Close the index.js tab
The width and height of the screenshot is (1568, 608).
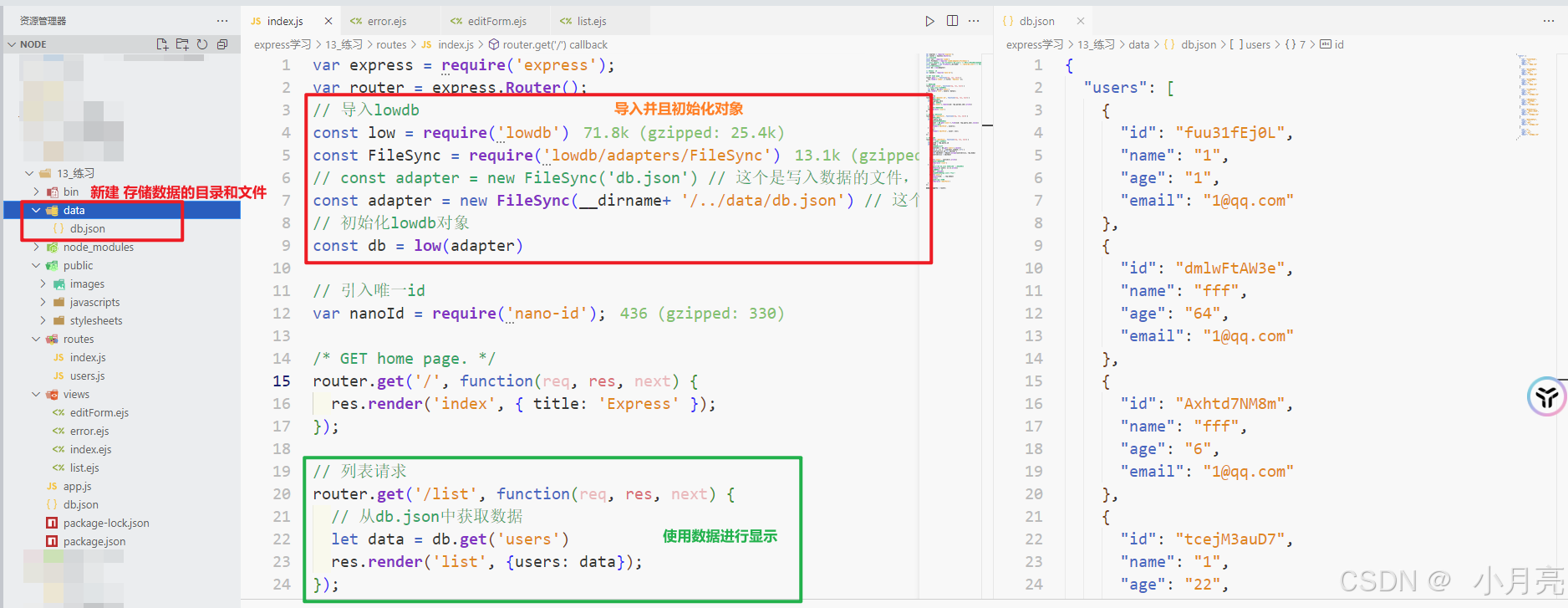(x=328, y=21)
